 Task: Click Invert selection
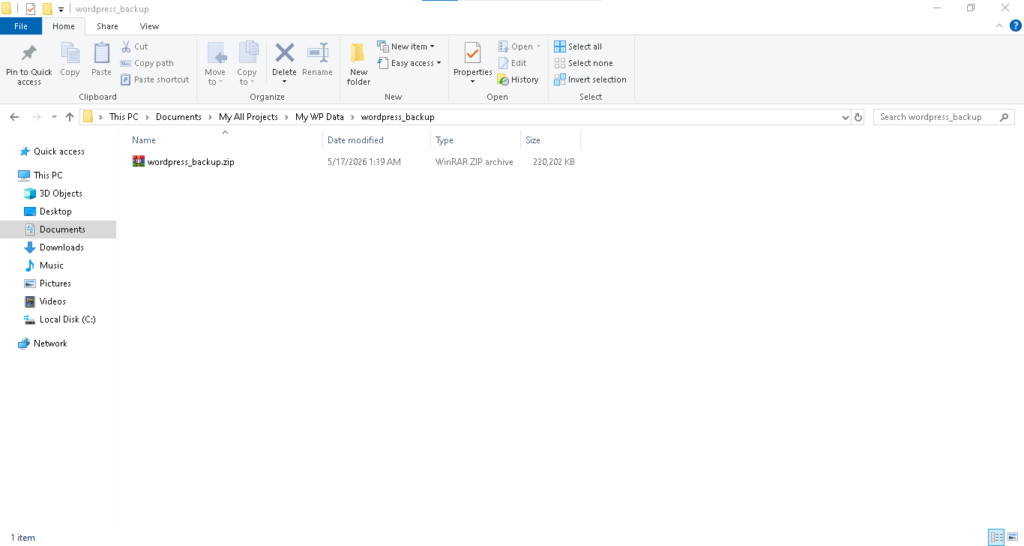coord(590,80)
